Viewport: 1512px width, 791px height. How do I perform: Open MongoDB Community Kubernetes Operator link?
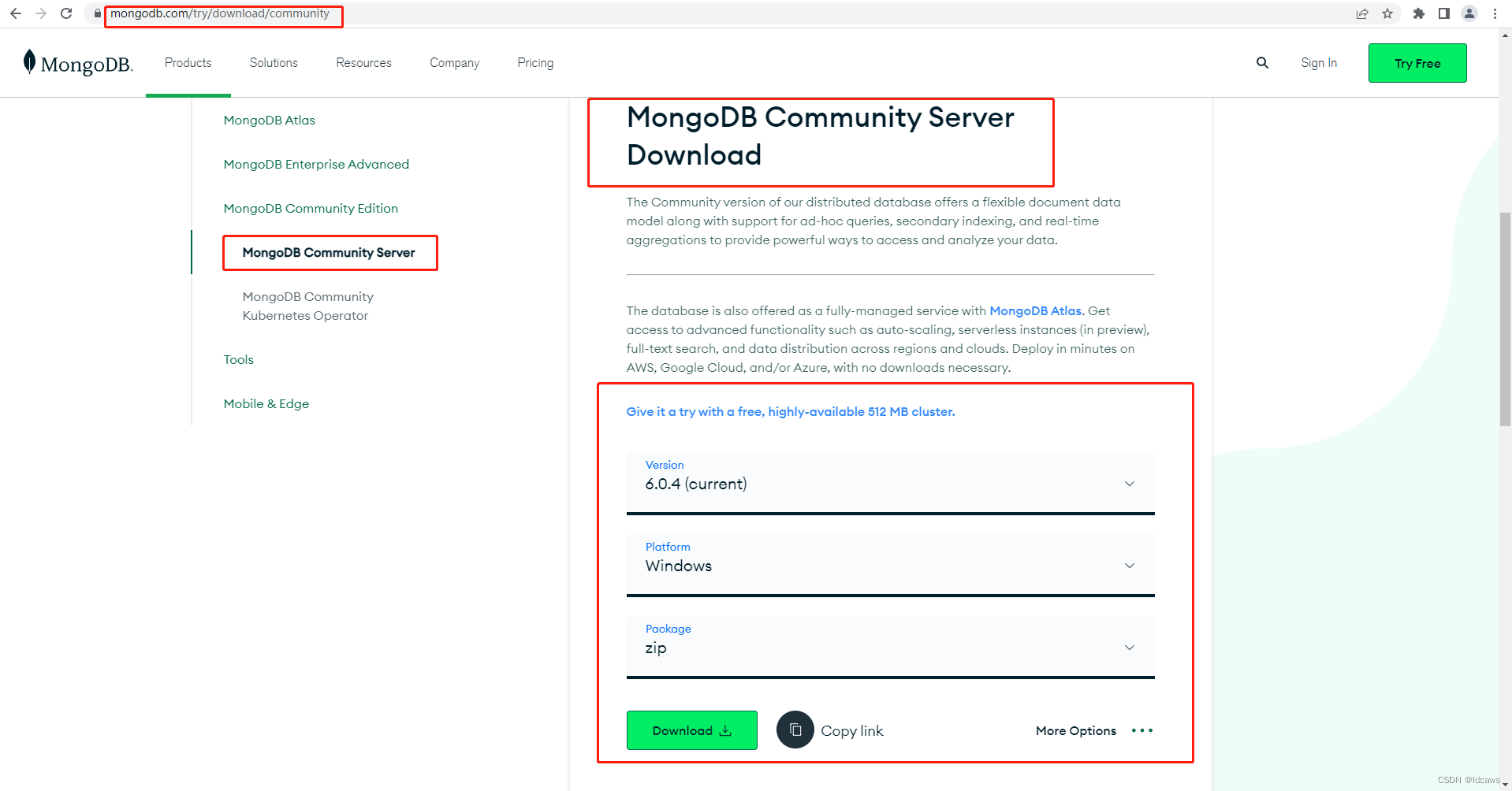click(x=307, y=306)
